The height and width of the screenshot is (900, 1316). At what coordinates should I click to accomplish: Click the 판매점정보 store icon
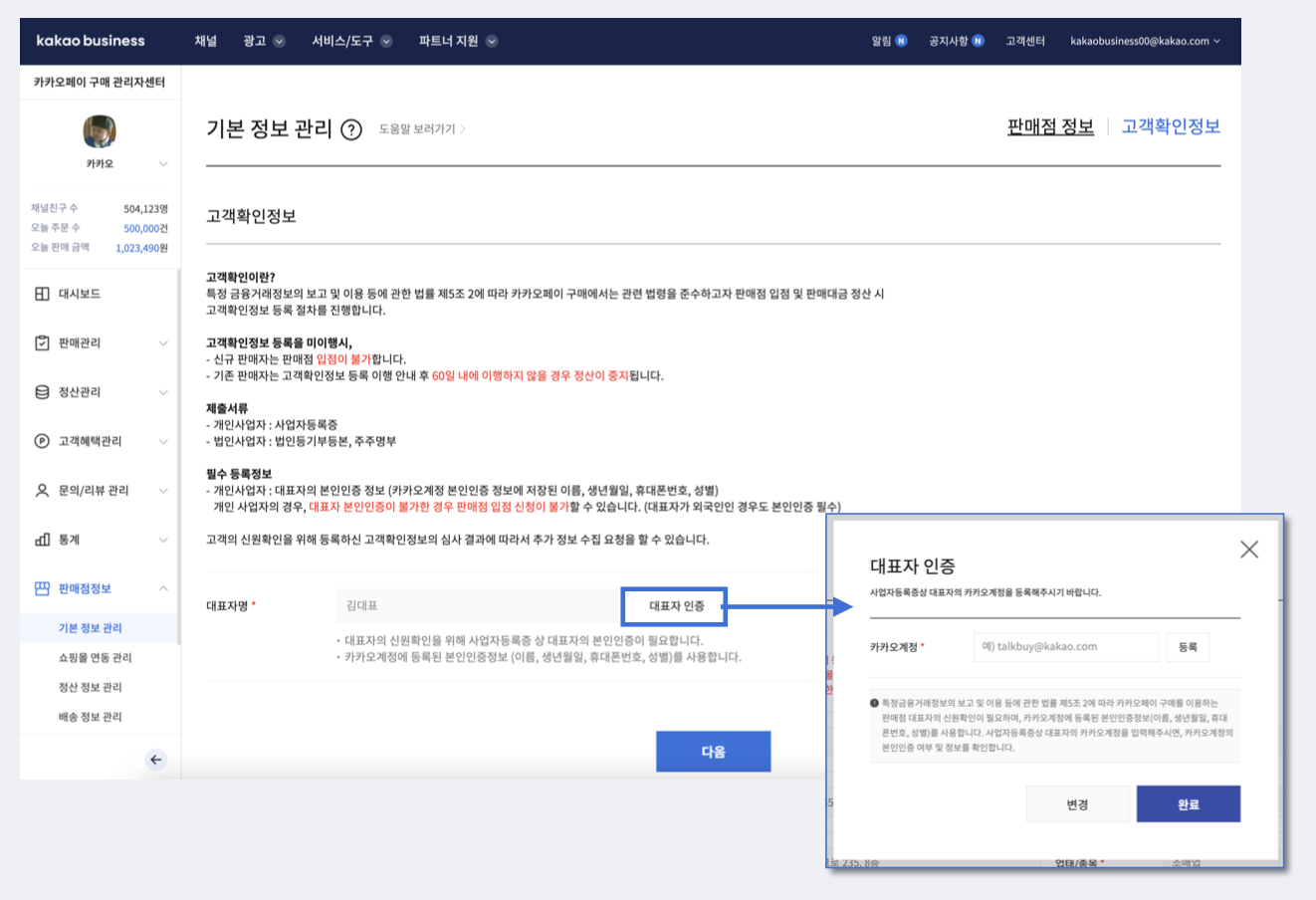[42, 588]
